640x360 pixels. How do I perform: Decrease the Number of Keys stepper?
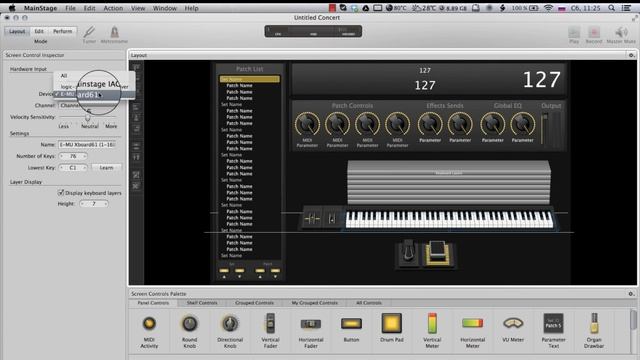point(62,156)
